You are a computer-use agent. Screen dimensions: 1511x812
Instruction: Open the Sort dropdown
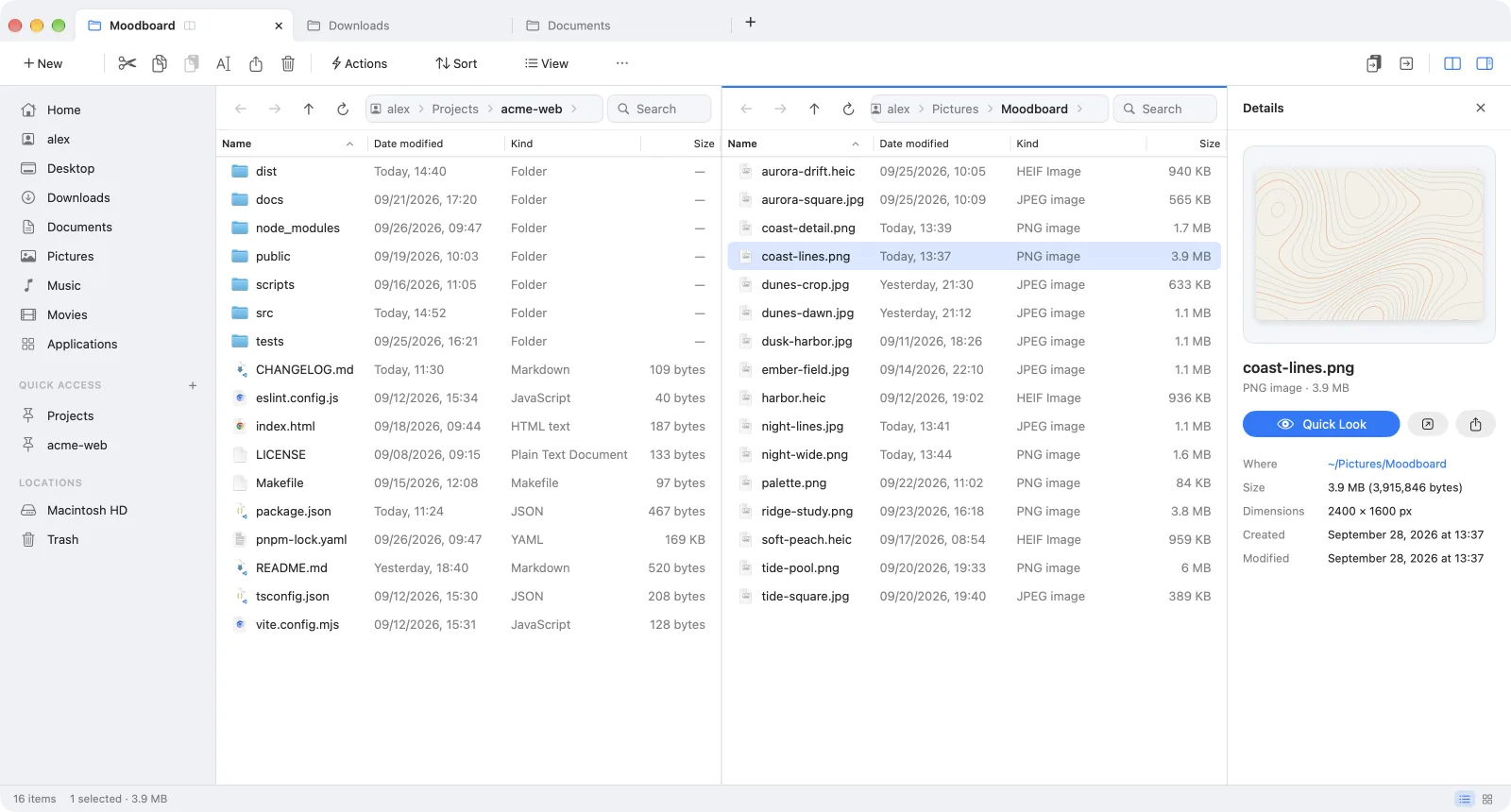click(x=456, y=63)
